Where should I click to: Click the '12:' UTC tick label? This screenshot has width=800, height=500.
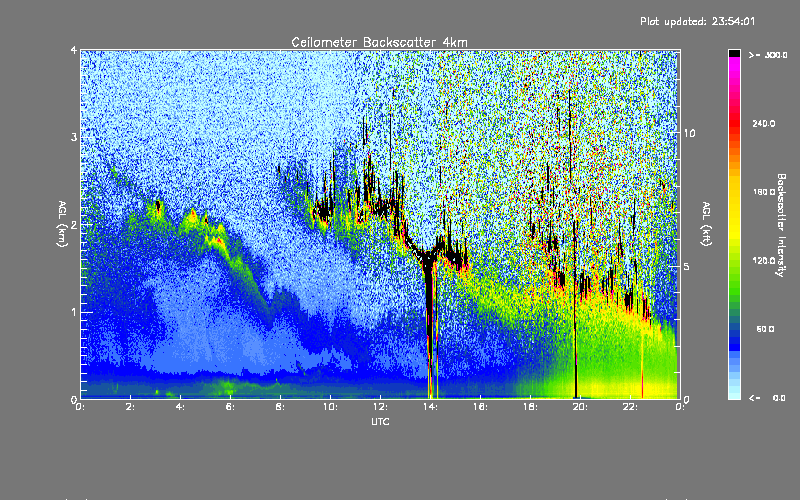pos(380,407)
